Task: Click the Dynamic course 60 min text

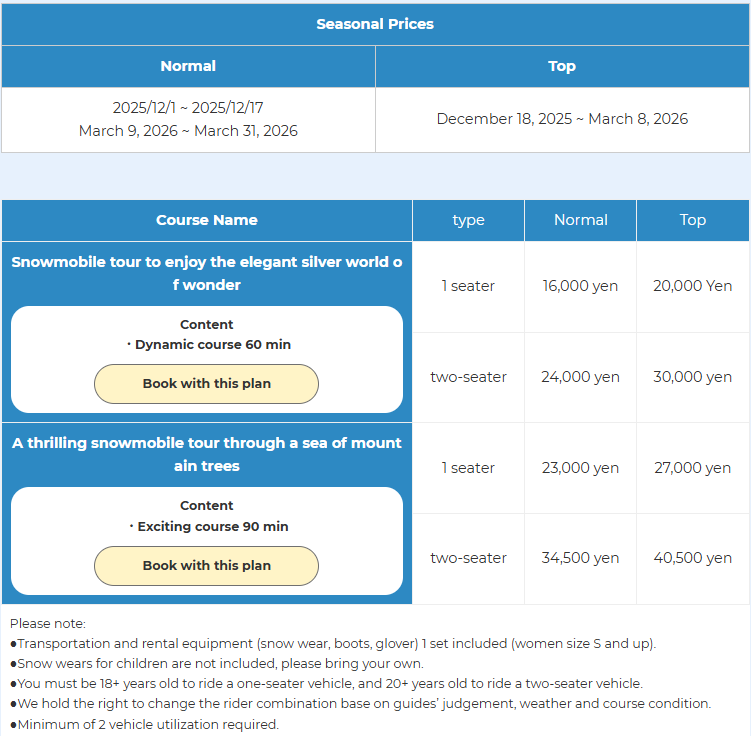Action: pyautogui.click(x=212, y=345)
